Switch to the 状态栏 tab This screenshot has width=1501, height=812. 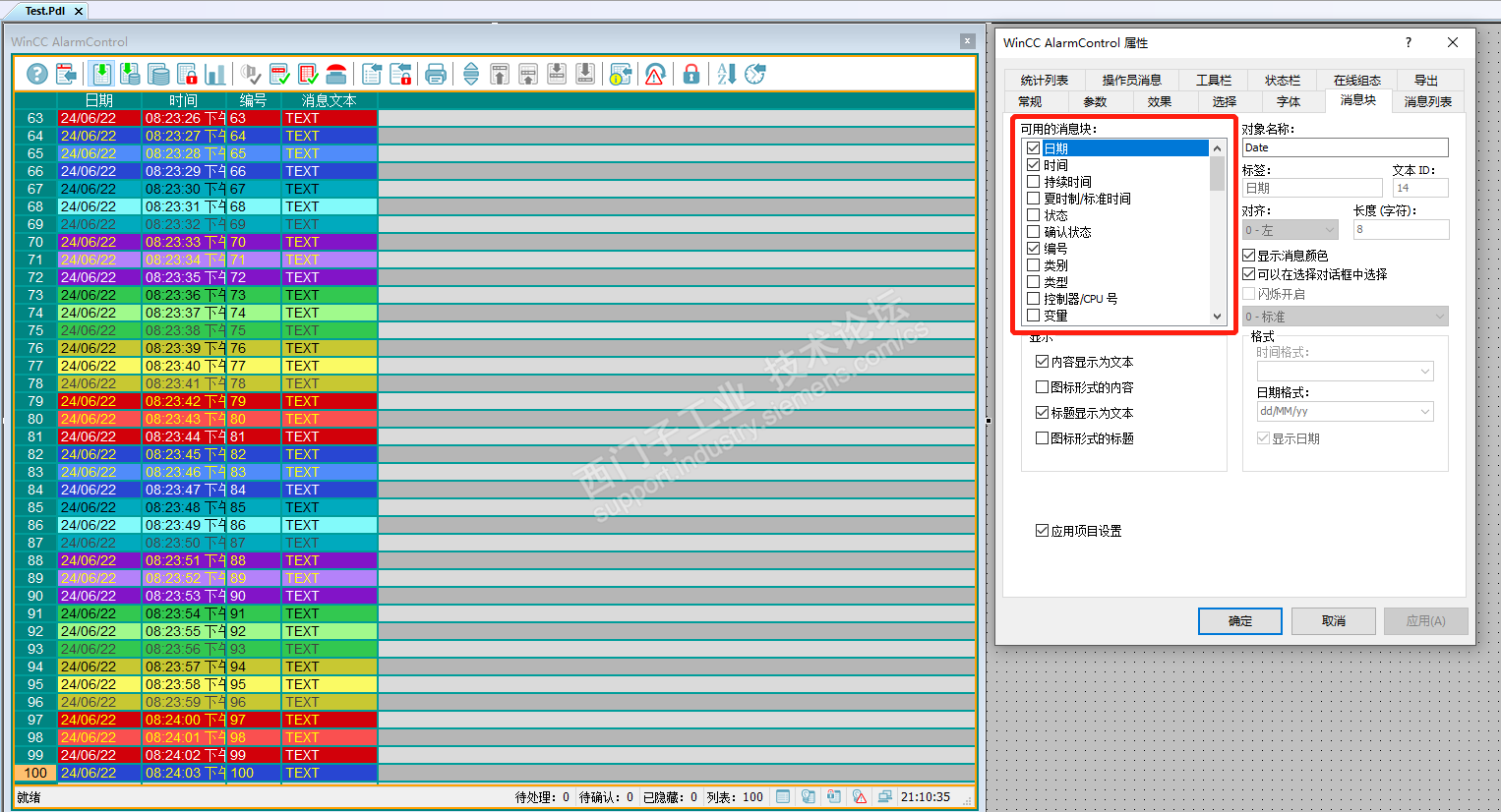click(1283, 81)
